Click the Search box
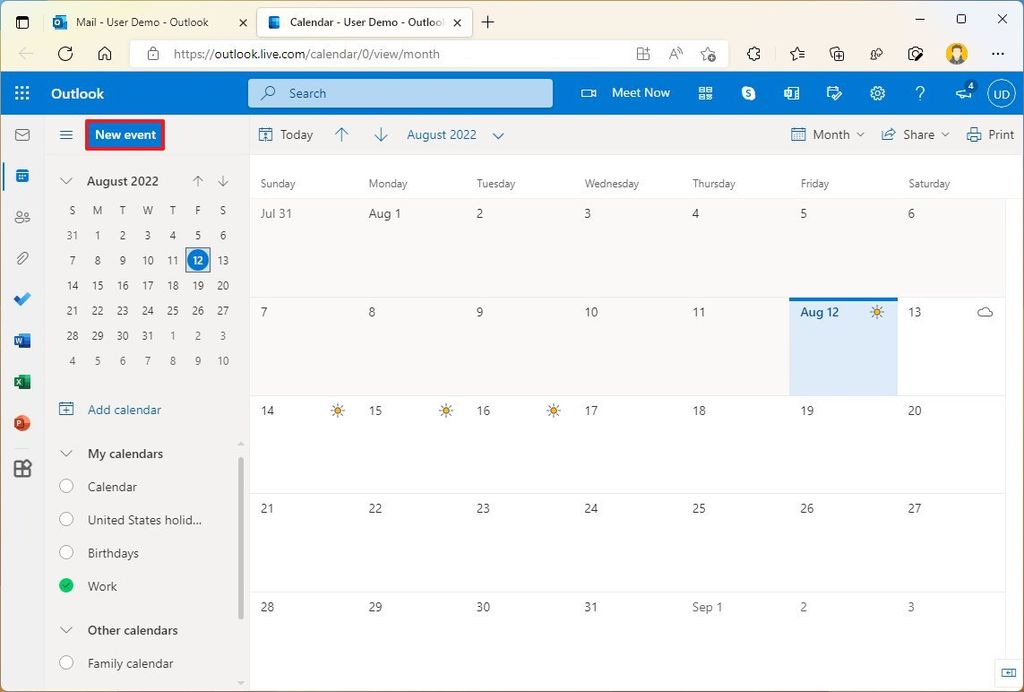 click(x=400, y=93)
